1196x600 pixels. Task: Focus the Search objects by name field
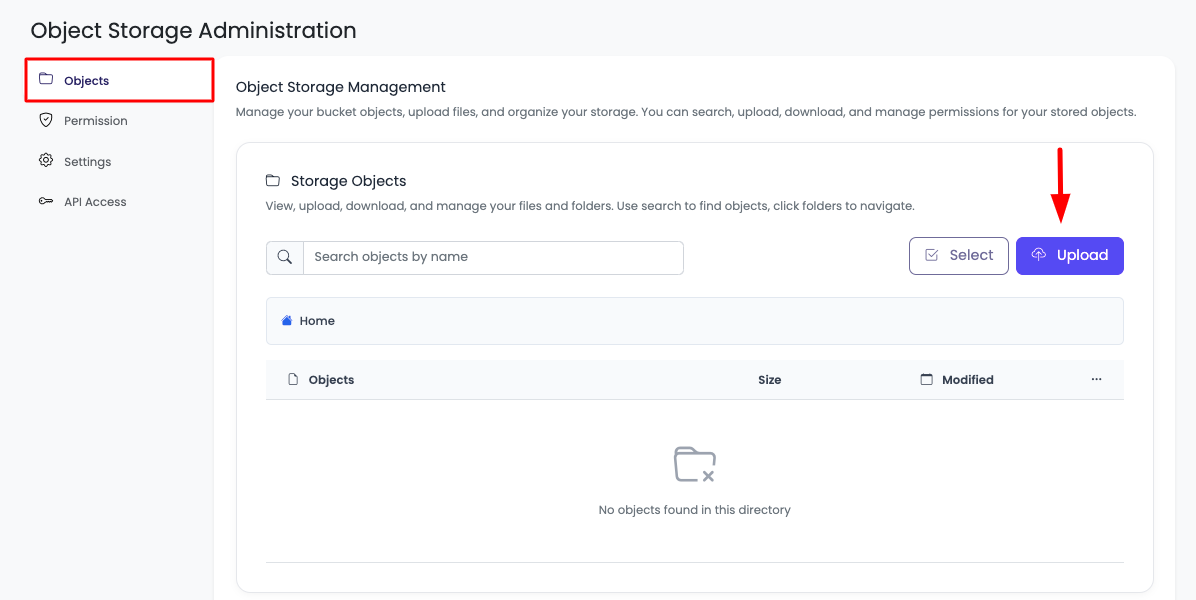492,257
